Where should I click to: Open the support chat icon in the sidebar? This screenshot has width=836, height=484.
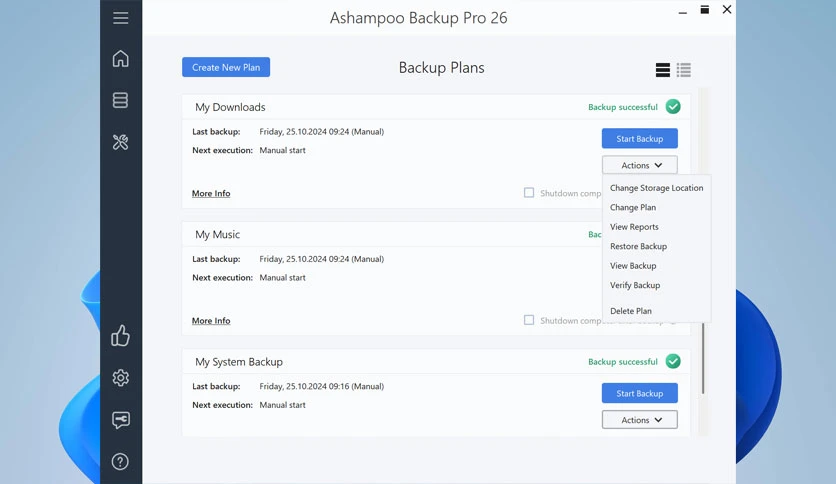(x=120, y=420)
